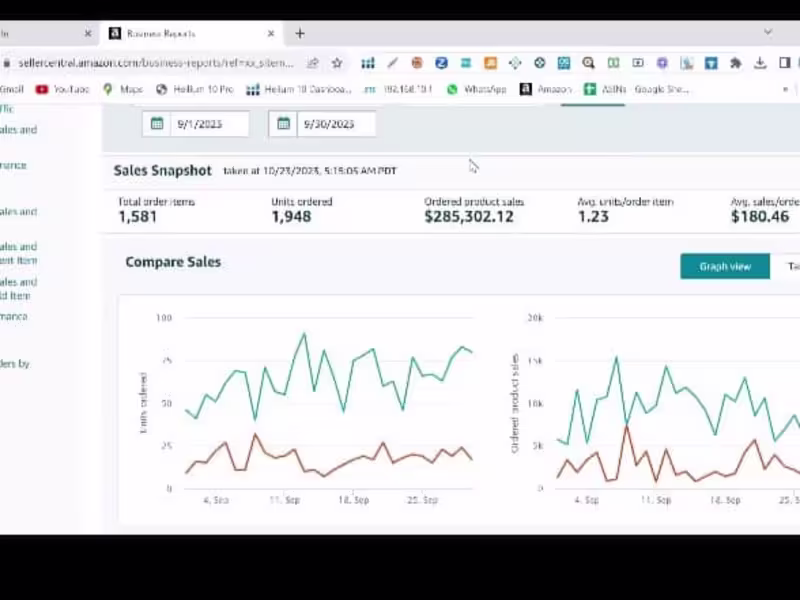Click the lock icon beside the URL
Screen dimensions: 800x600
7,63
